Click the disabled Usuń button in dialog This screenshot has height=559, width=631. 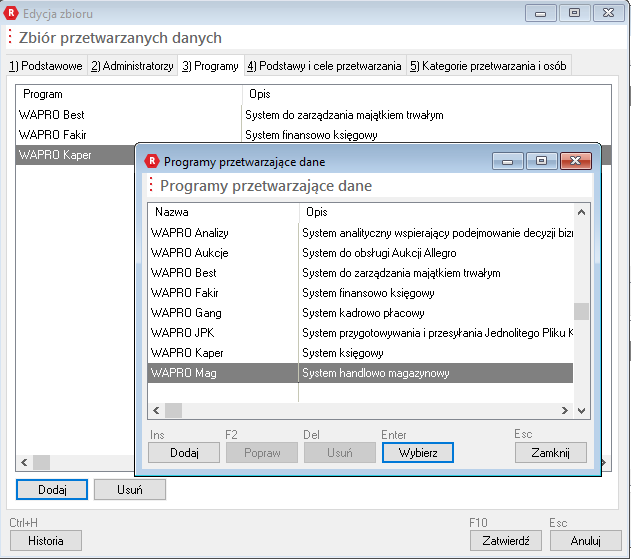tap(340, 453)
